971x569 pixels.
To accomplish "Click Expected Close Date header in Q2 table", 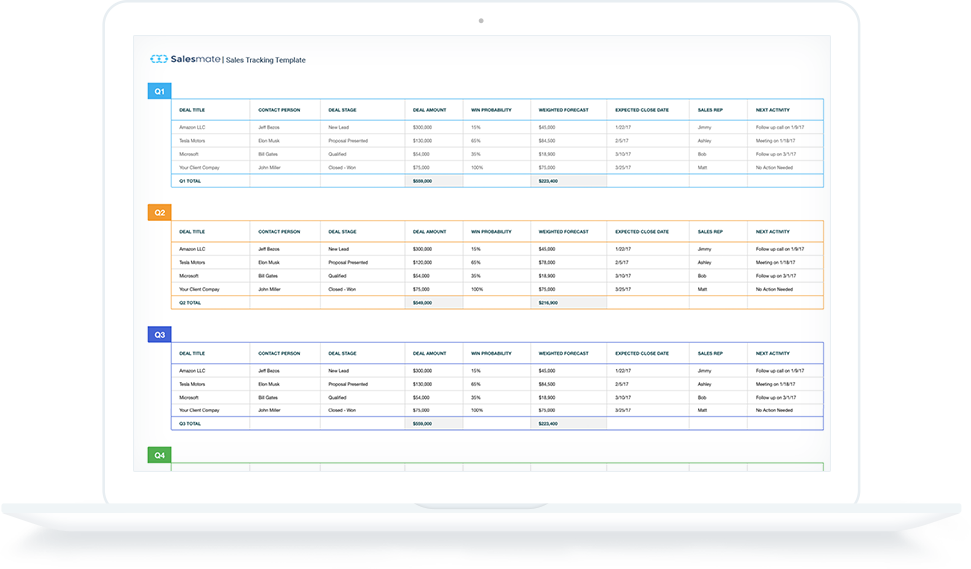I will tap(642, 232).
